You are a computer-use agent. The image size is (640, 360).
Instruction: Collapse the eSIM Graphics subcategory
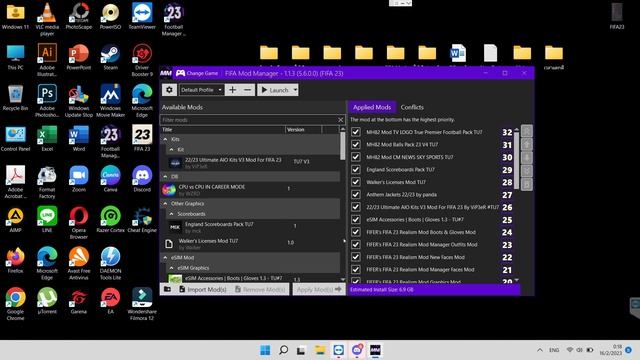pyautogui.click(x=171, y=268)
